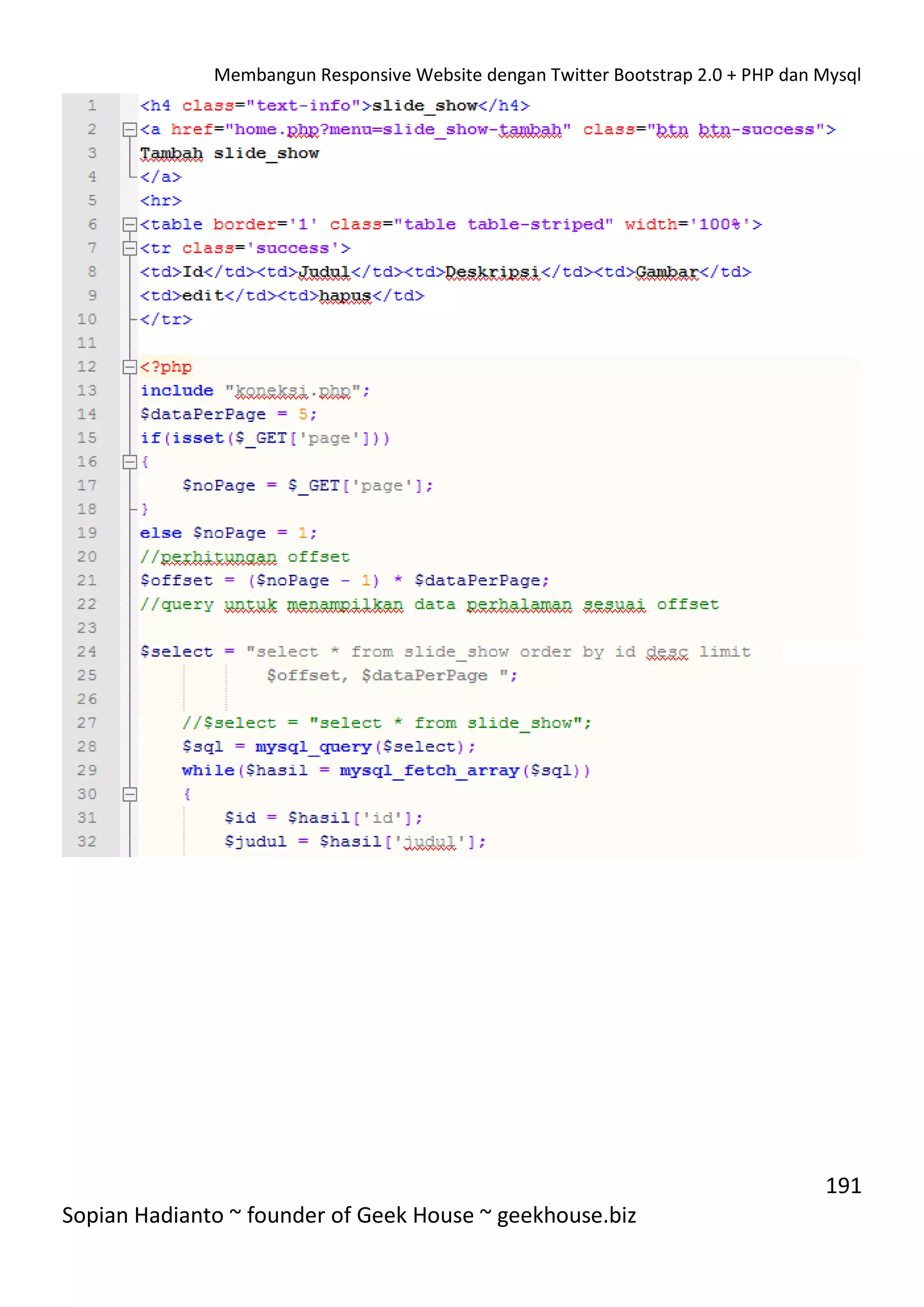
Task: Click 'mysql_fetch_array' function on line 29
Action: (430, 771)
